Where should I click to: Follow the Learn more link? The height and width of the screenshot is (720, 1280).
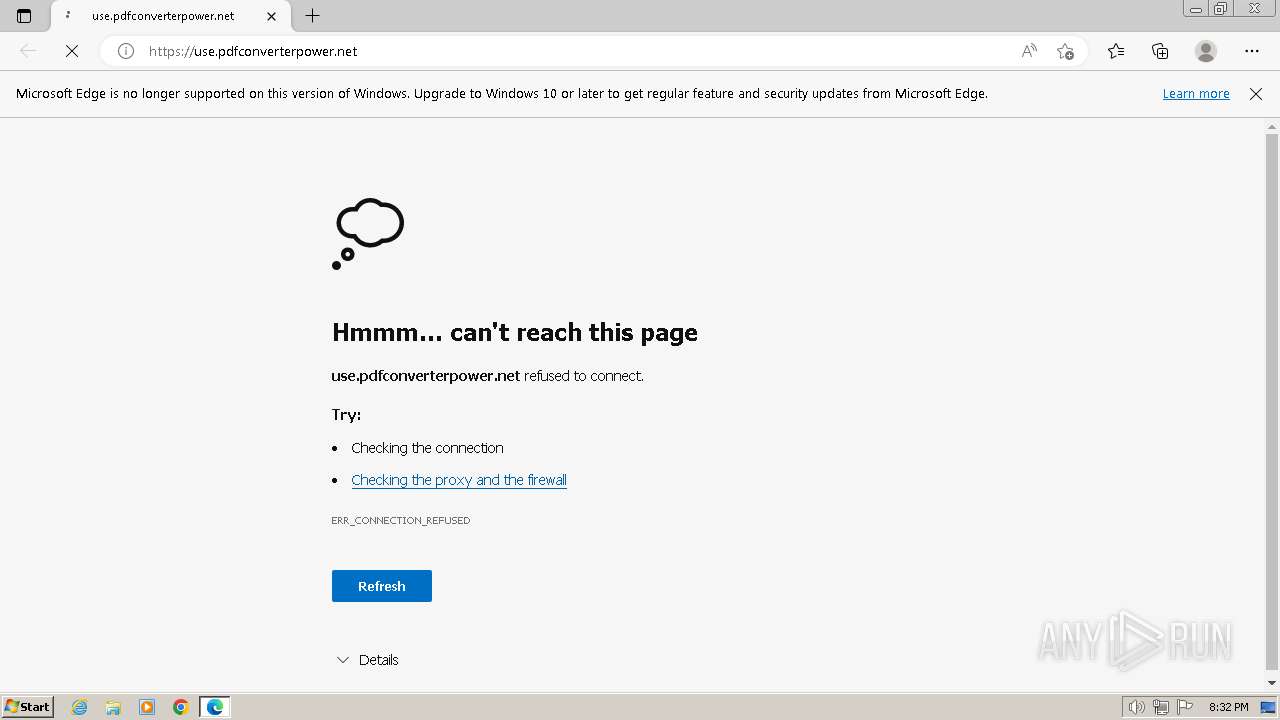pos(1196,94)
